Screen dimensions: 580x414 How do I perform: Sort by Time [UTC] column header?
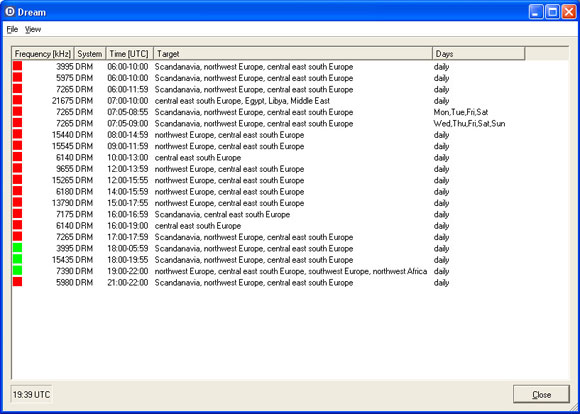click(129, 54)
